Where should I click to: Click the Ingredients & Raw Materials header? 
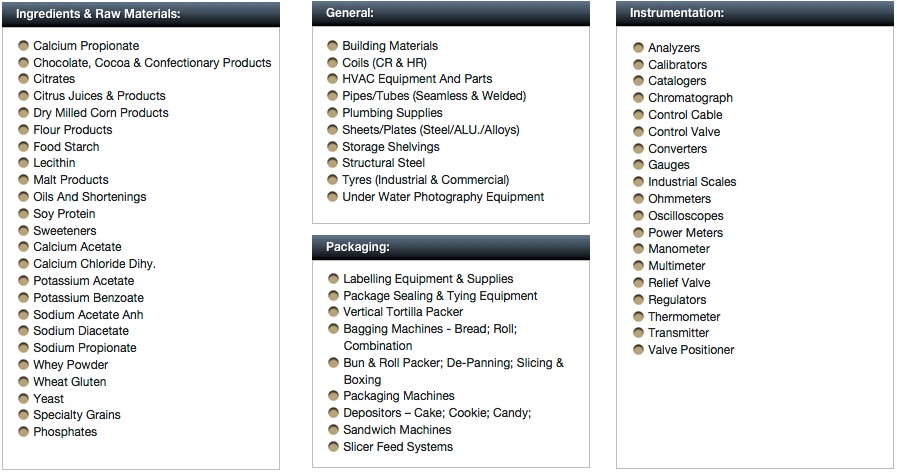(141, 14)
